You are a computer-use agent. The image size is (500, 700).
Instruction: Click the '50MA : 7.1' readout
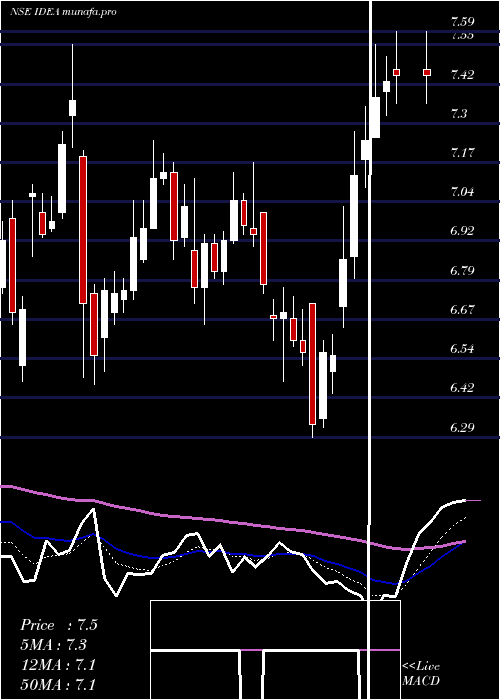58,684
